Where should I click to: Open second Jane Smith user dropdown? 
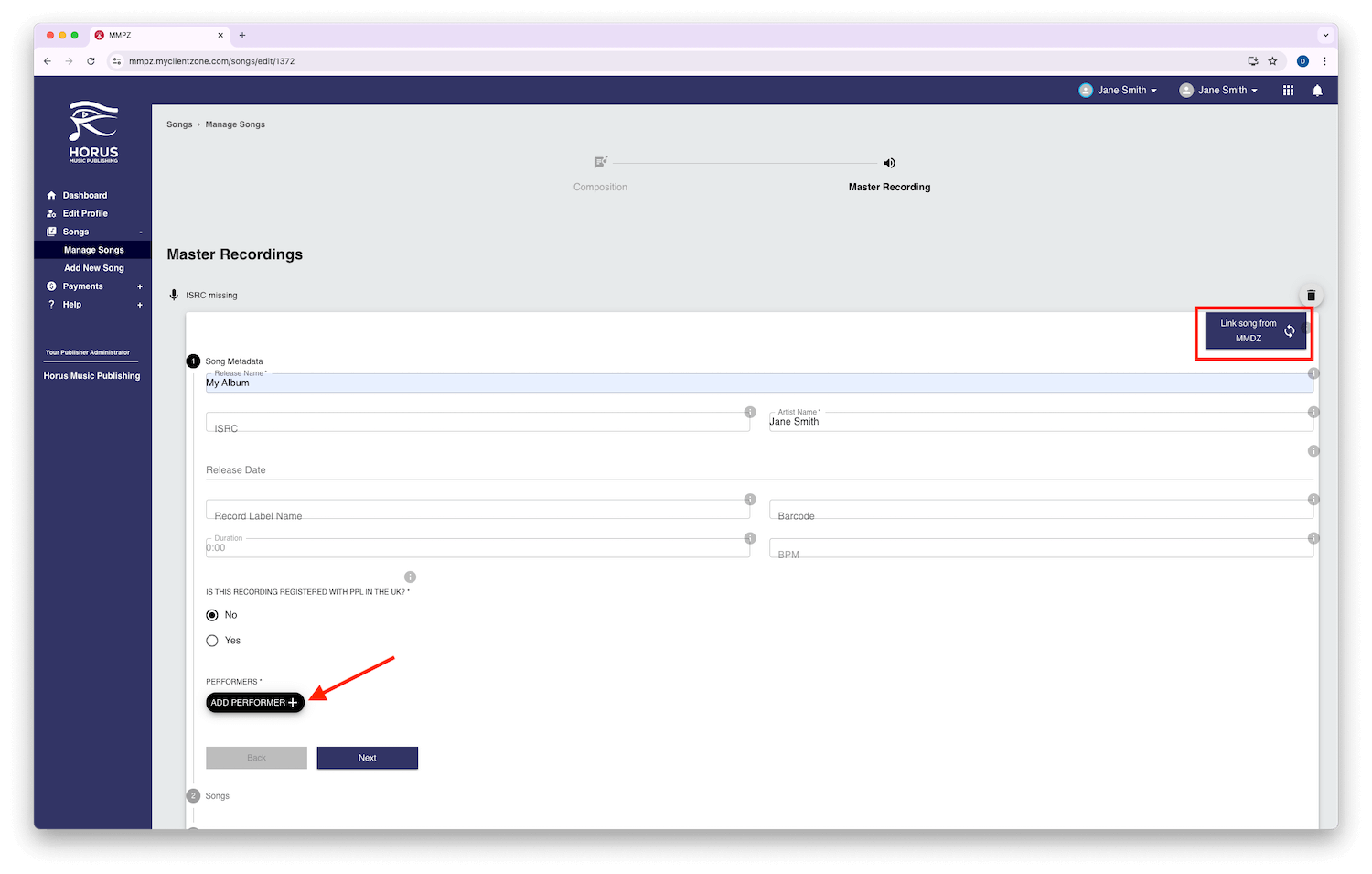tap(1218, 90)
